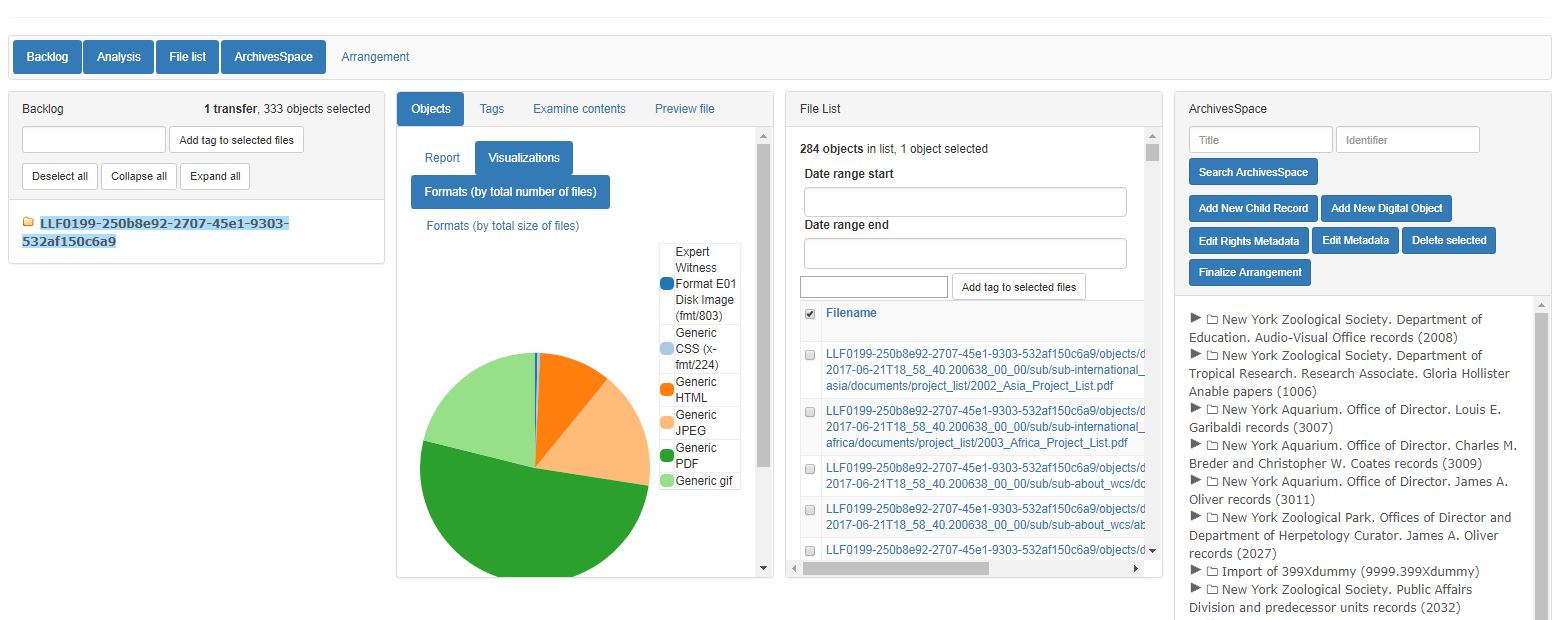Expand the Public Affairs Division records node
This screenshot has width=1561, height=620.
click(x=1195, y=589)
